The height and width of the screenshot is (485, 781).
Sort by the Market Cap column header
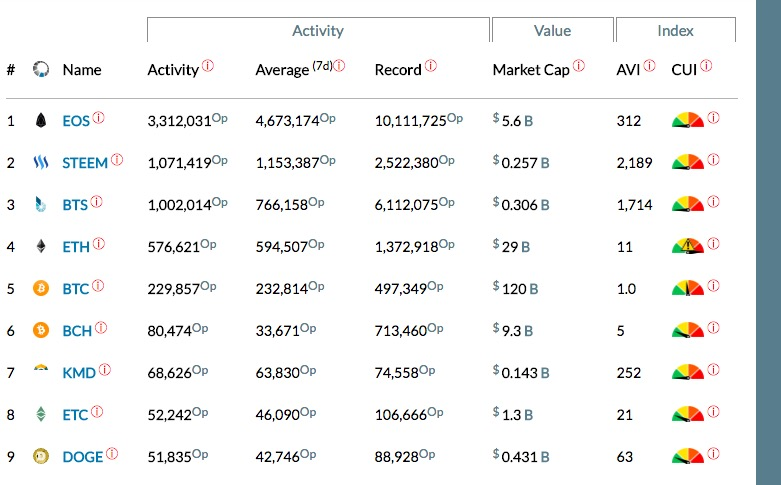click(x=531, y=70)
